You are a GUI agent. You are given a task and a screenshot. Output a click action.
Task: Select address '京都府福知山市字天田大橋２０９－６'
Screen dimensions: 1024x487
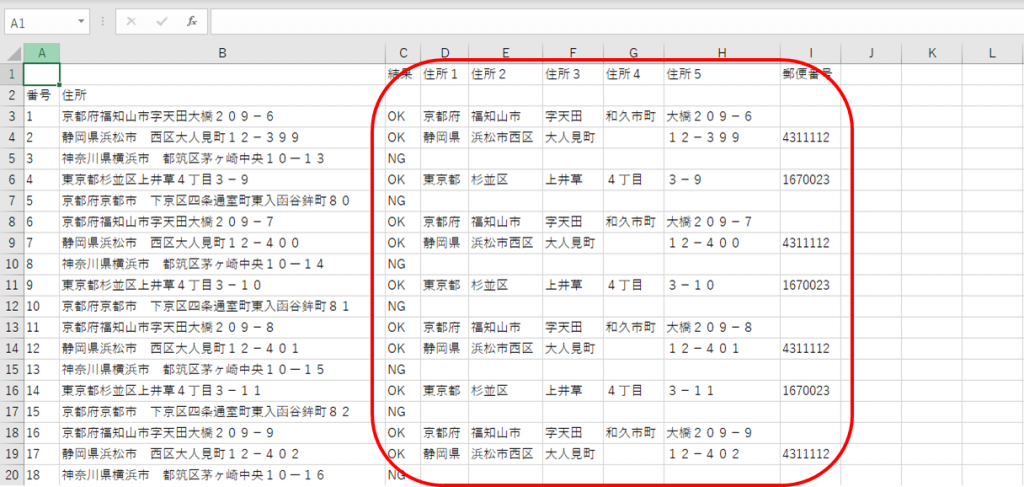click(222, 117)
